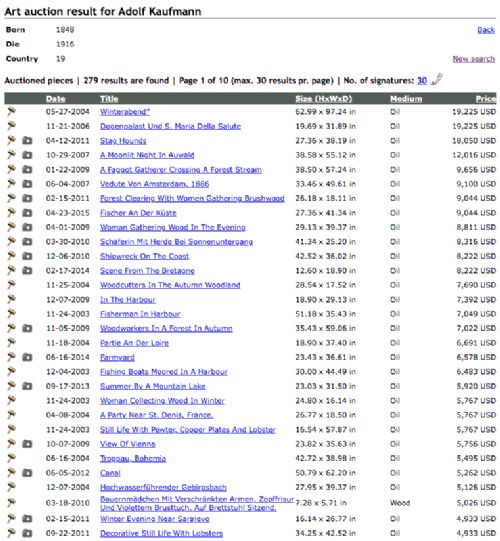The height and width of the screenshot is (541, 500).
Task: Open Vedute Von Amsterdam, 1886 title link
Action: [x=154, y=184]
